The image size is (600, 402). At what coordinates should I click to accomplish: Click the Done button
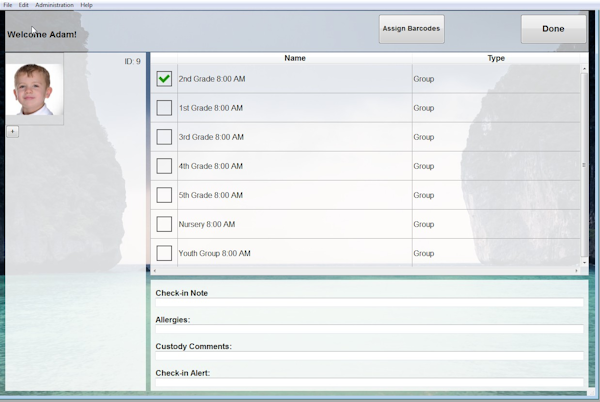tap(553, 29)
